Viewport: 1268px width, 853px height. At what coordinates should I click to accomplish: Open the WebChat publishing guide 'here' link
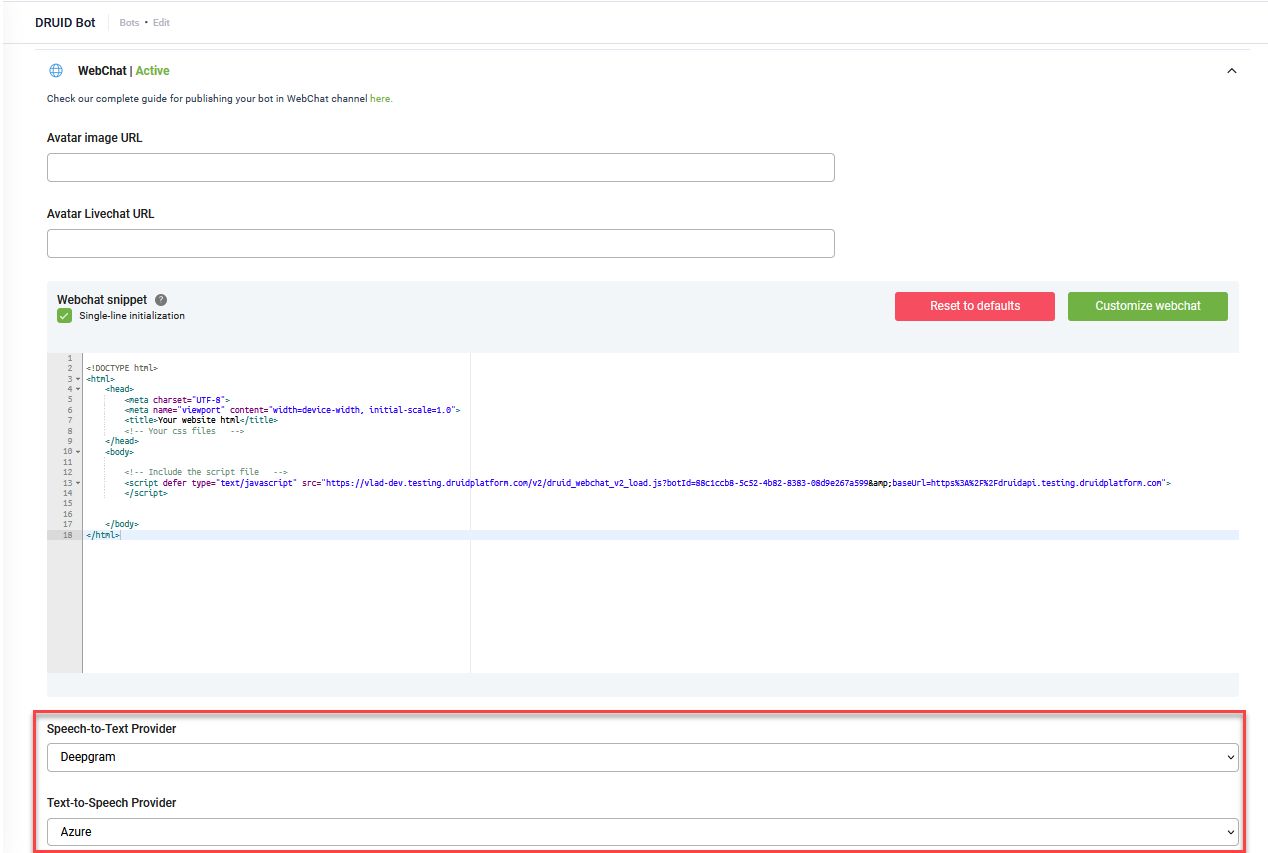click(x=380, y=99)
